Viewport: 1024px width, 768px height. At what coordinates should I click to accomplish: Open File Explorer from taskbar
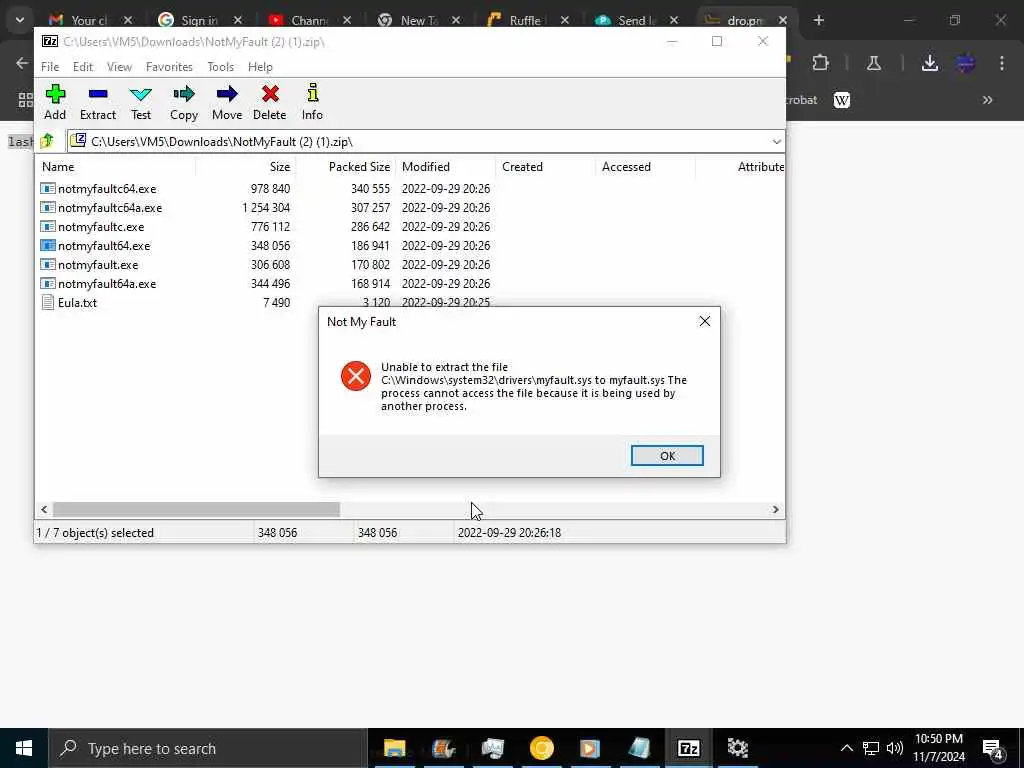[394, 748]
